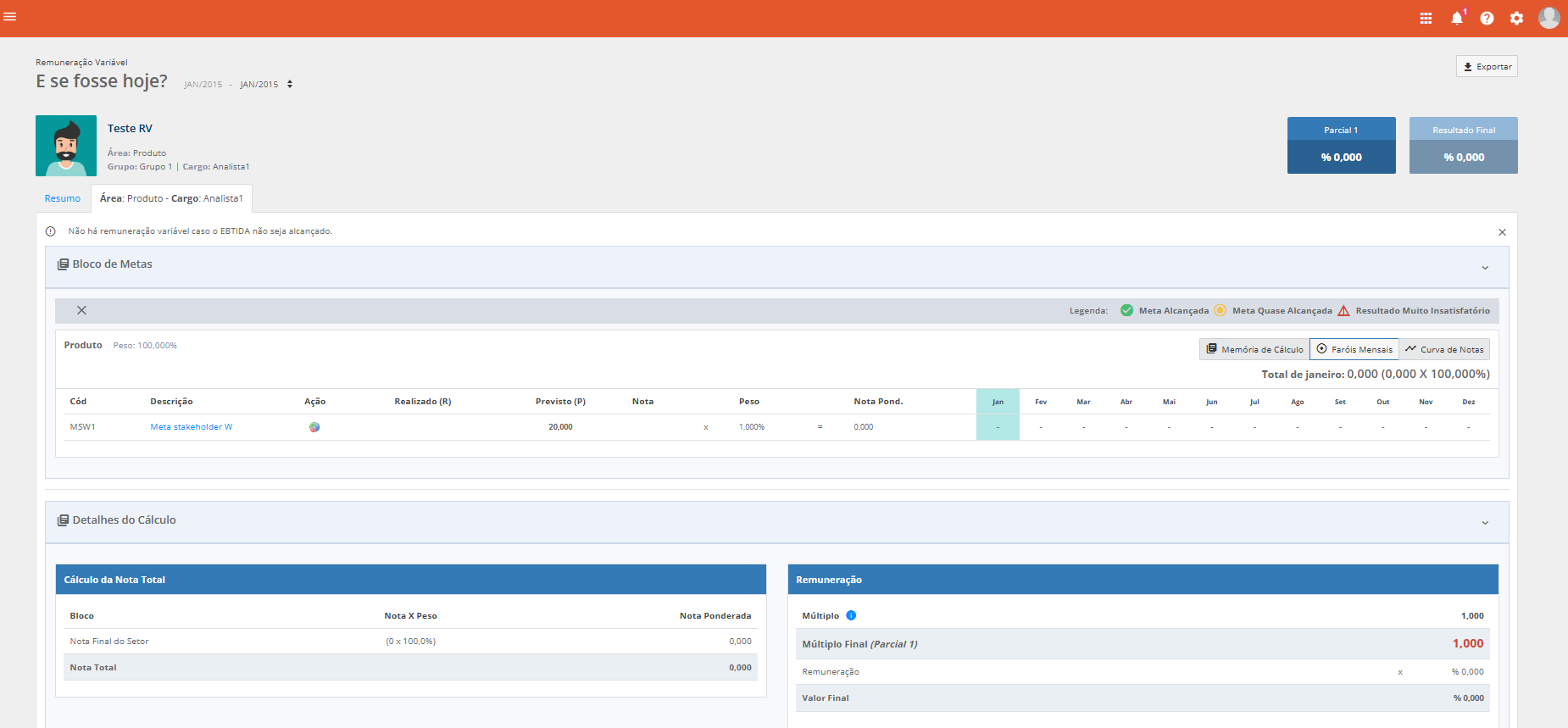Viewport: 1568px width, 728px height.
Task: Open the Meta stakeholder W link
Action: click(x=192, y=427)
